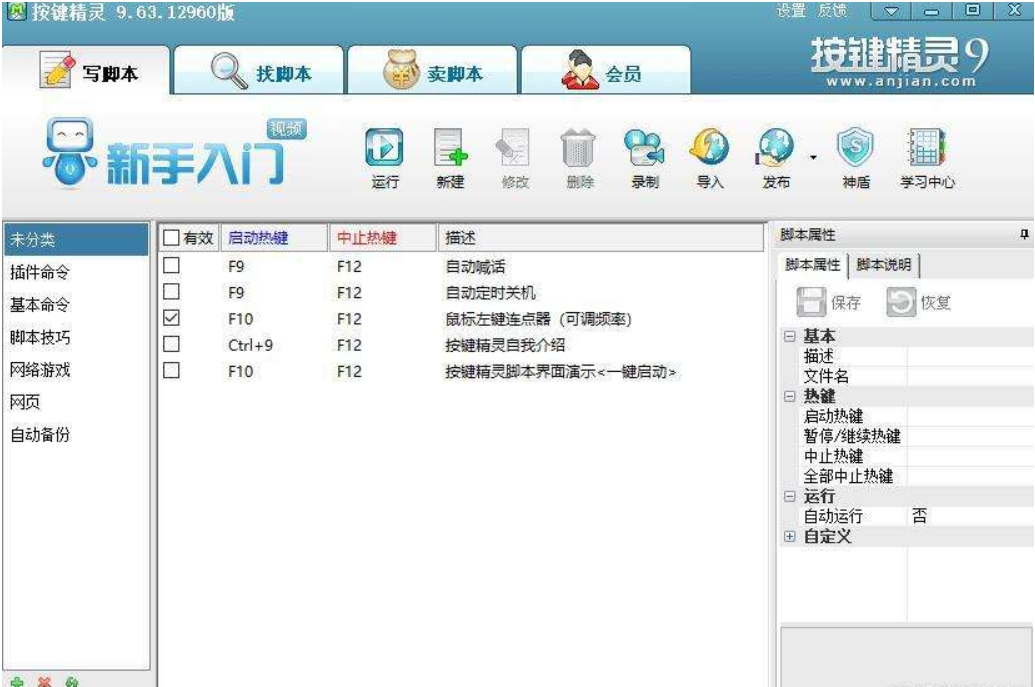Switch to the 找脚本 tab
The height and width of the screenshot is (687, 1035).
(259, 70)
